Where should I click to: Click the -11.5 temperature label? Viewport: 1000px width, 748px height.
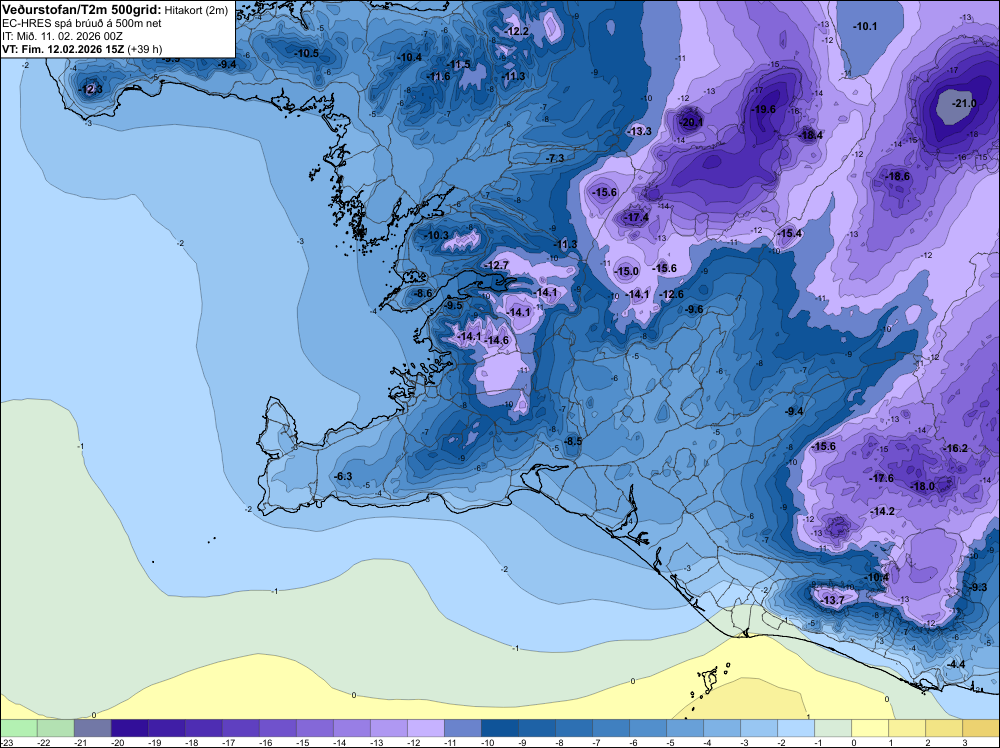[458, 64]
